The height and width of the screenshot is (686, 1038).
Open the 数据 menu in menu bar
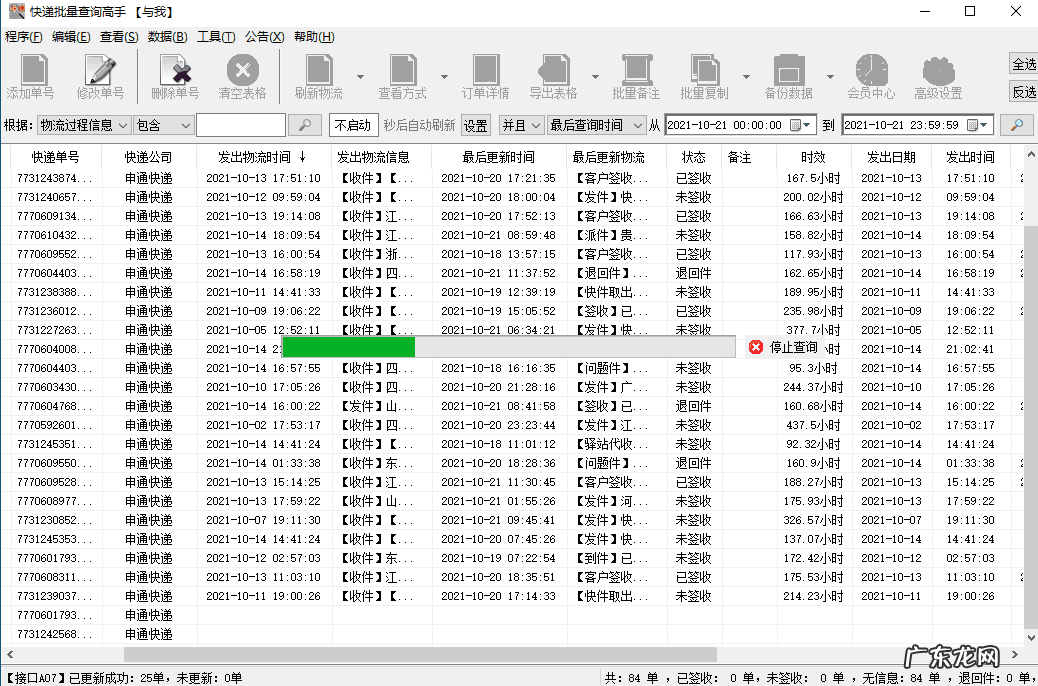pos(167,37)
